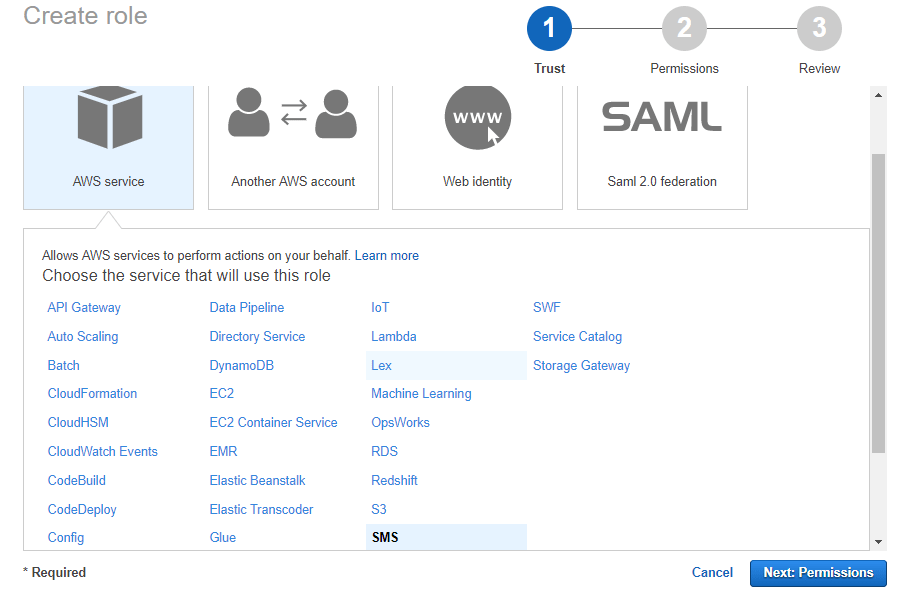Click the Review step label
This screenshot has width=916, height=594.
(820, 68)
